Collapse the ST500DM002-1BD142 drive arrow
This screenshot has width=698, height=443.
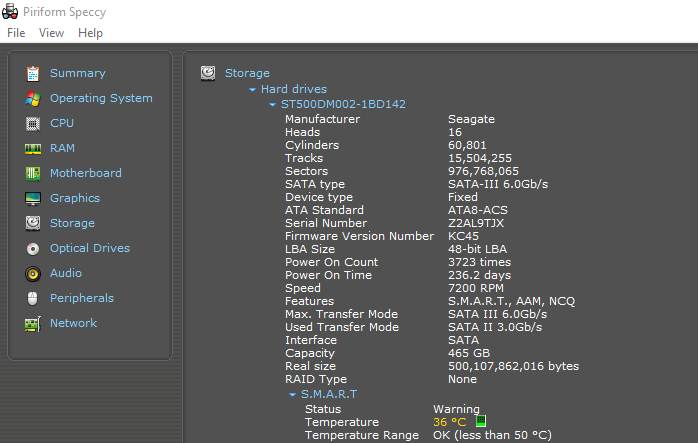[272, 105]
